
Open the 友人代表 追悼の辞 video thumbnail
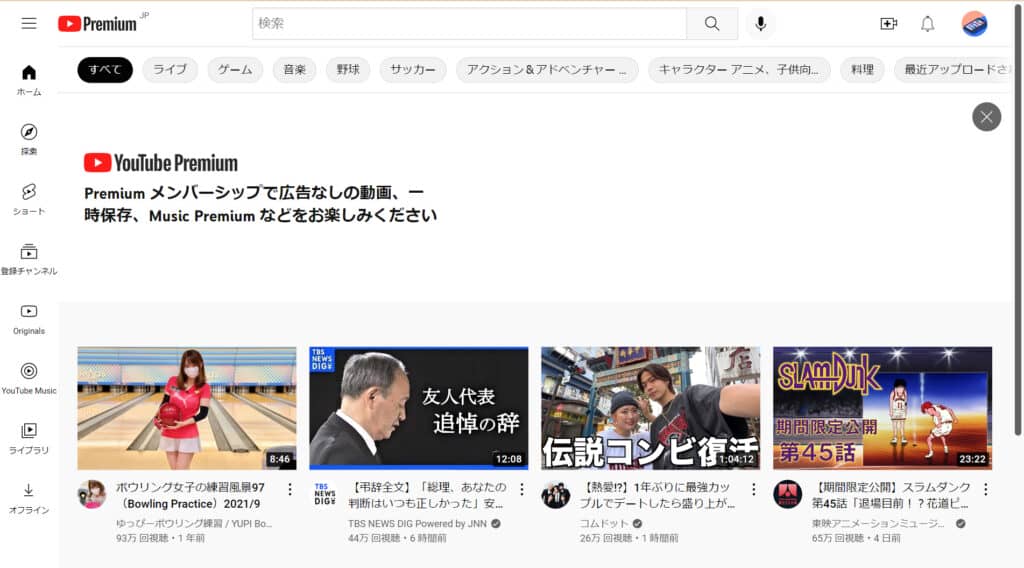tap(419, 408)
